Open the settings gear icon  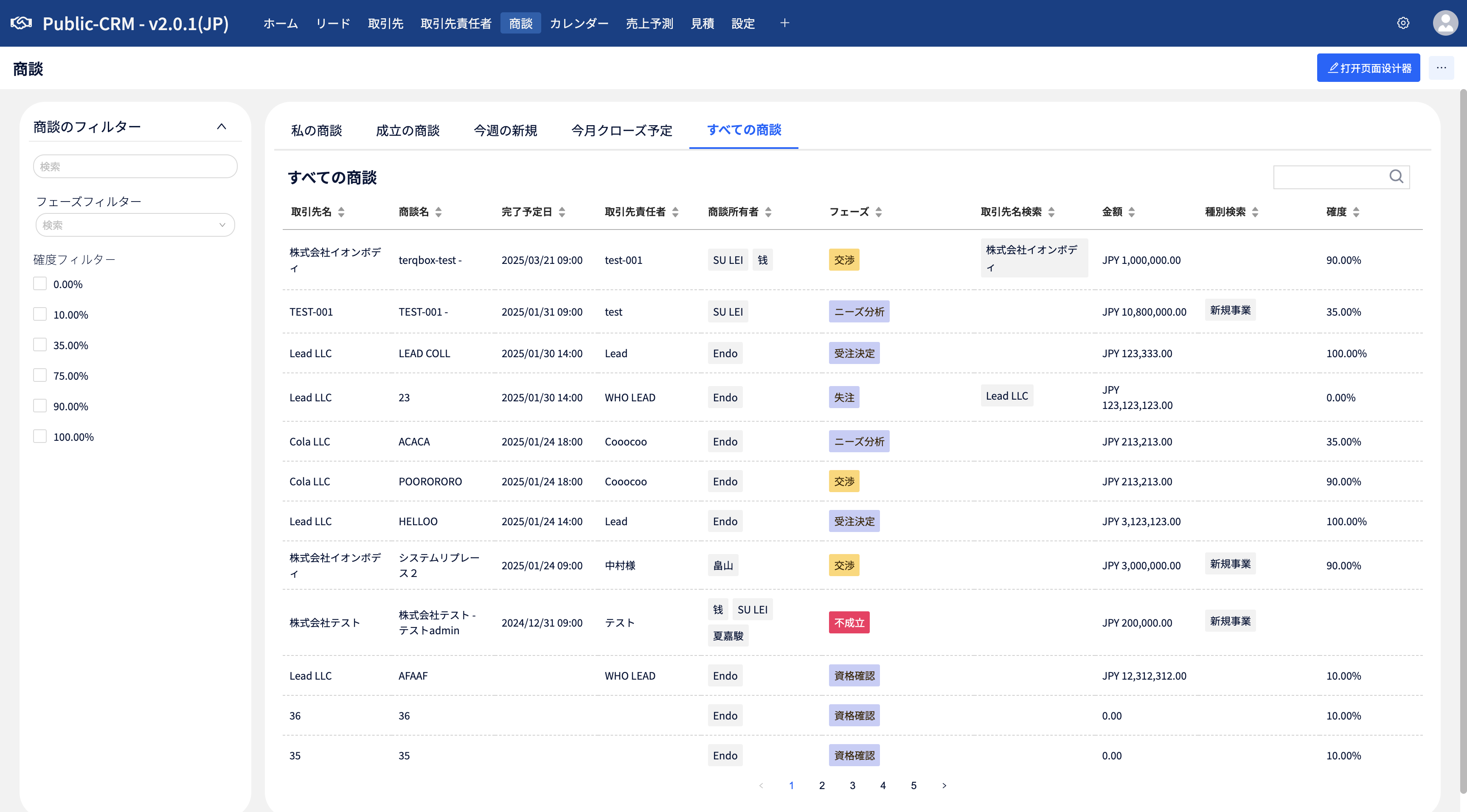[1402, 23]
